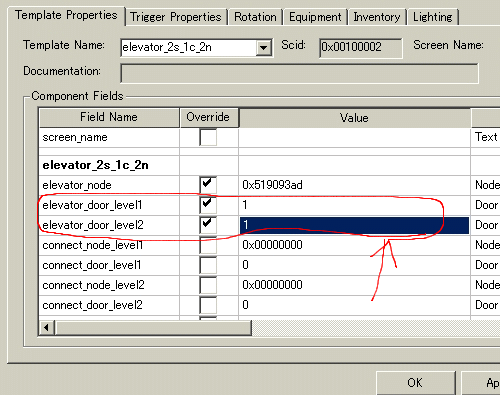Enable the connect_node_level2 override checkbox
The height and width of the screenshot is (395, 500).
(x=208, y=285)
